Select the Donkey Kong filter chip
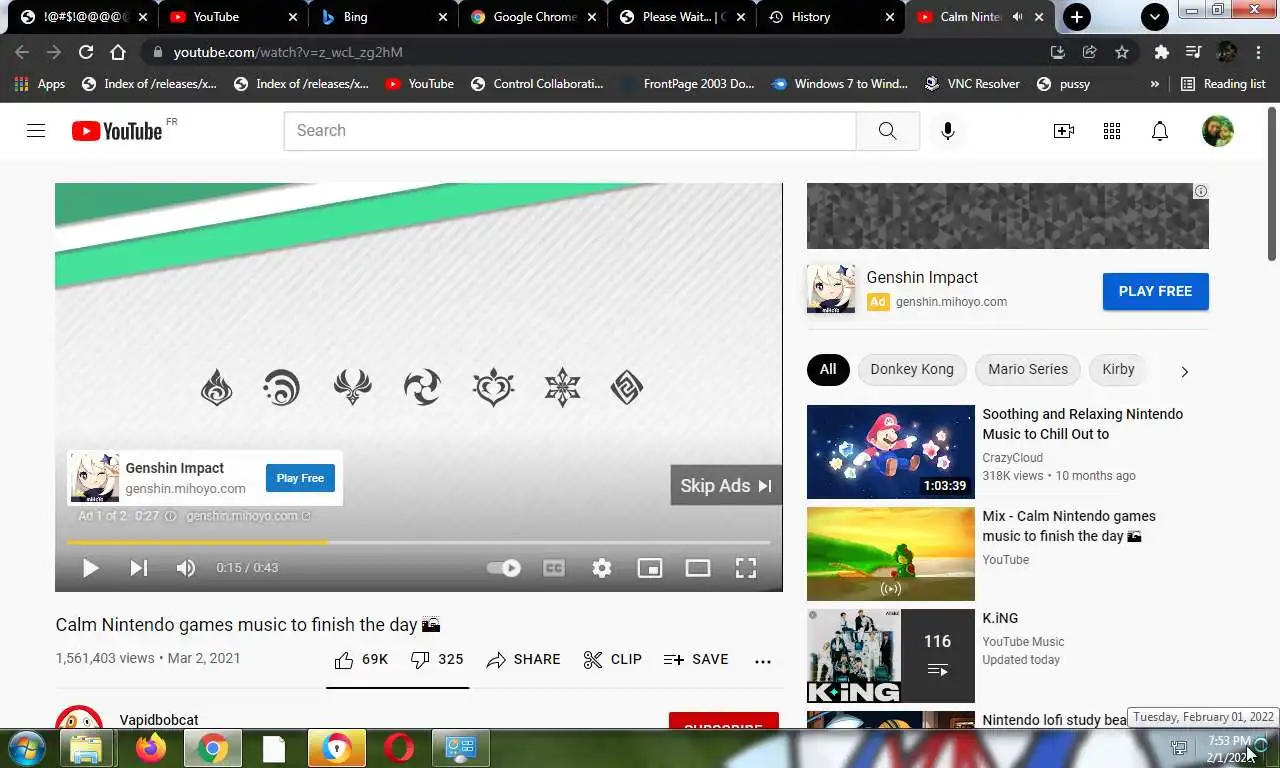This screenshot has height=768, width=1280. click(x=912, y=369)
